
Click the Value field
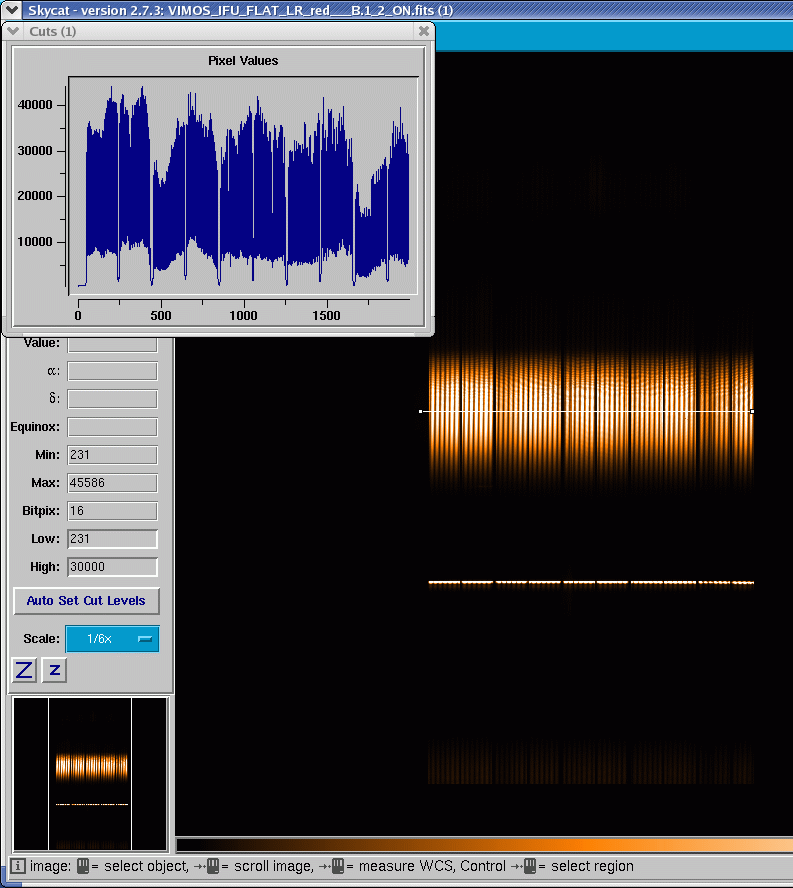coord(112,344)
